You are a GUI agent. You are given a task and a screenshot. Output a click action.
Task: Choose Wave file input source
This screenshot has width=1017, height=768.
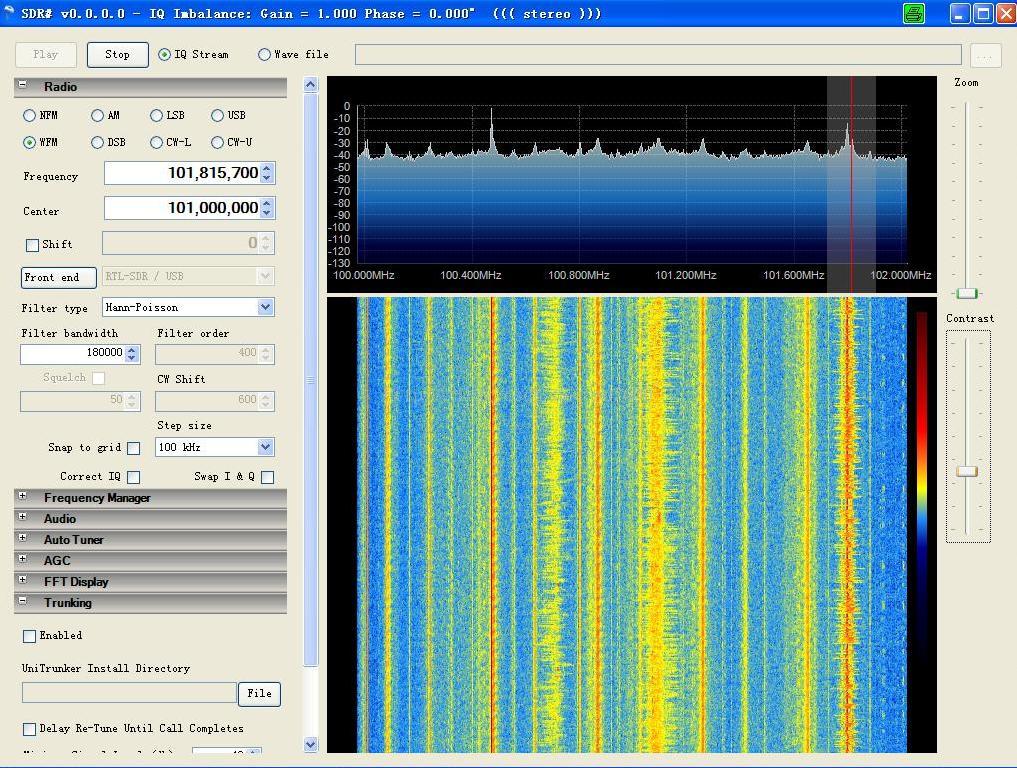264,54
